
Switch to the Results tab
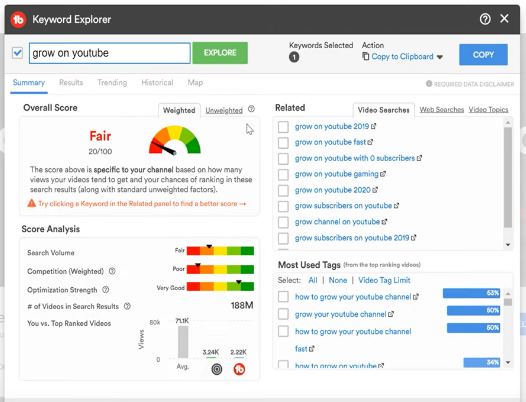[x=71, y=83]
